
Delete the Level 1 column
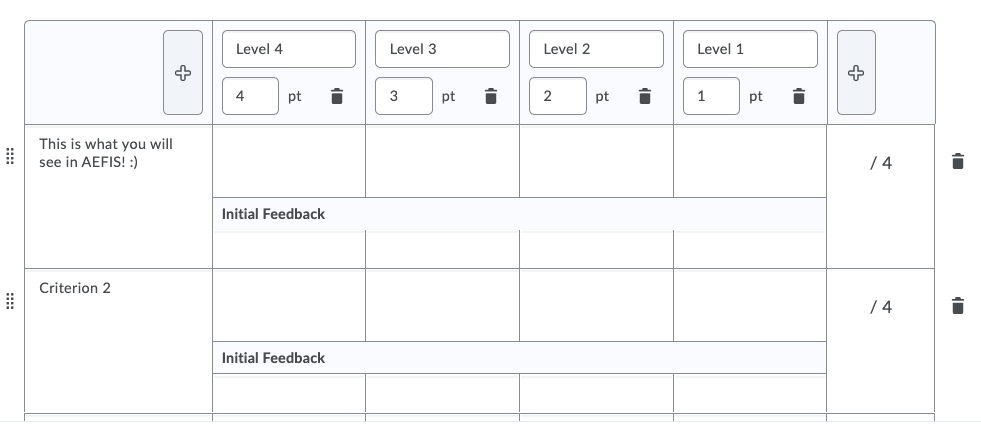pos(799,97)
